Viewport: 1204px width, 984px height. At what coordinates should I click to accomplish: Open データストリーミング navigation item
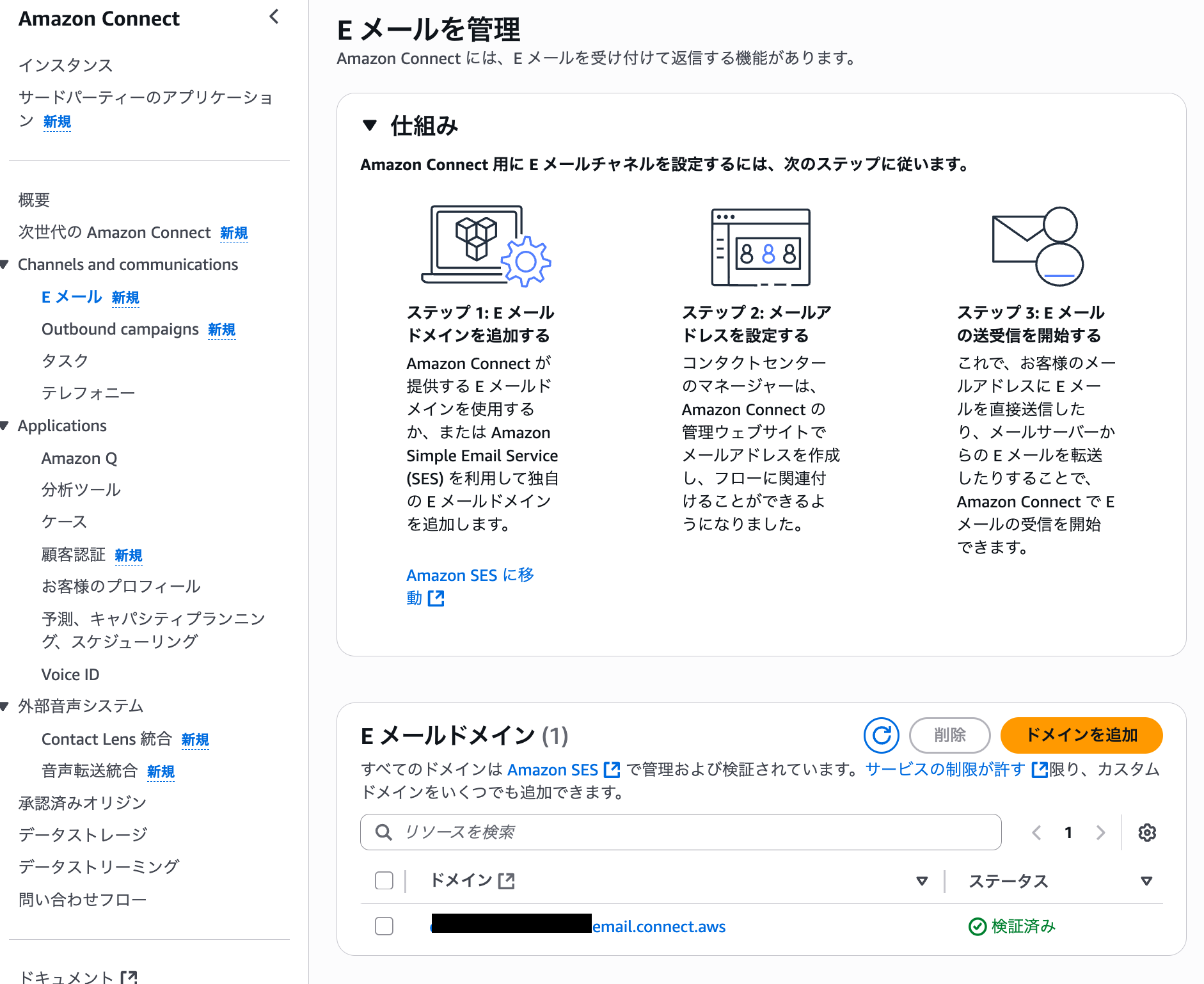pyautogui.click(x=99, y=867)
